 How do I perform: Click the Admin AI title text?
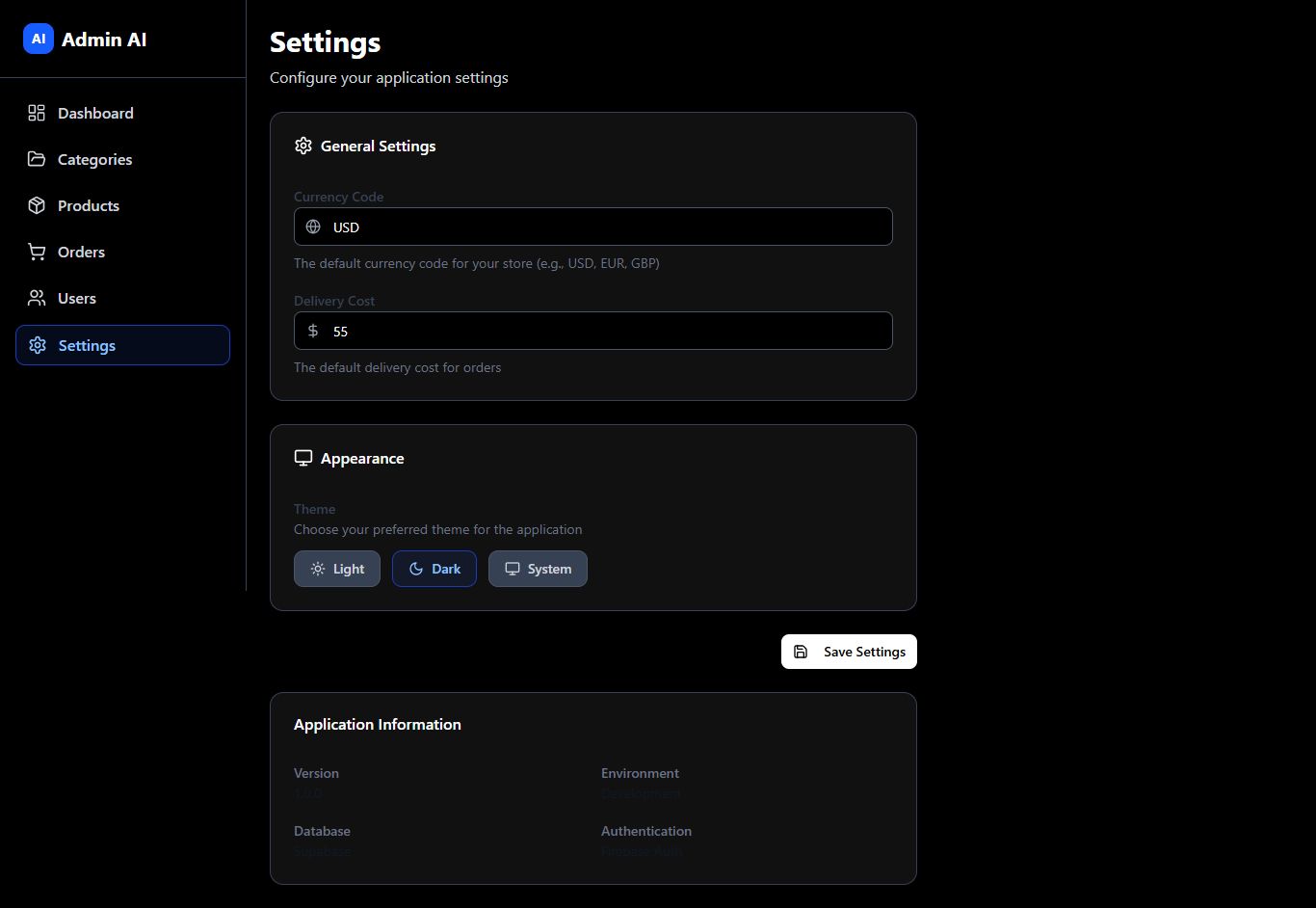click(104, 40)
